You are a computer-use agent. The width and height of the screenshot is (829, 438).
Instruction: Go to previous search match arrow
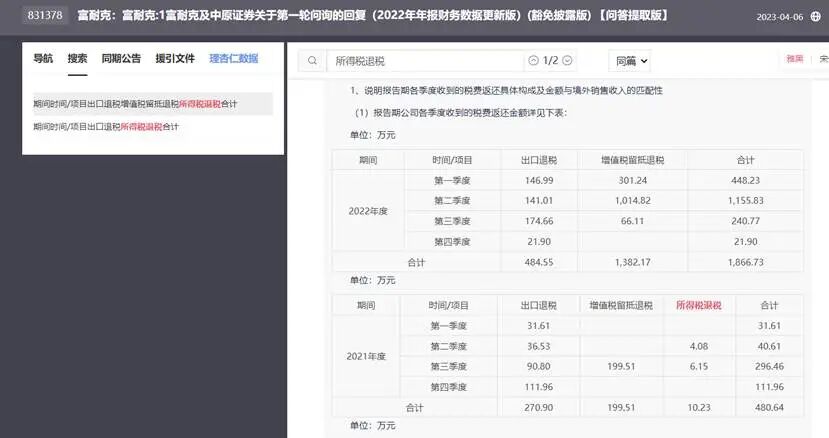pyautogui.click(x=533, y=61)
